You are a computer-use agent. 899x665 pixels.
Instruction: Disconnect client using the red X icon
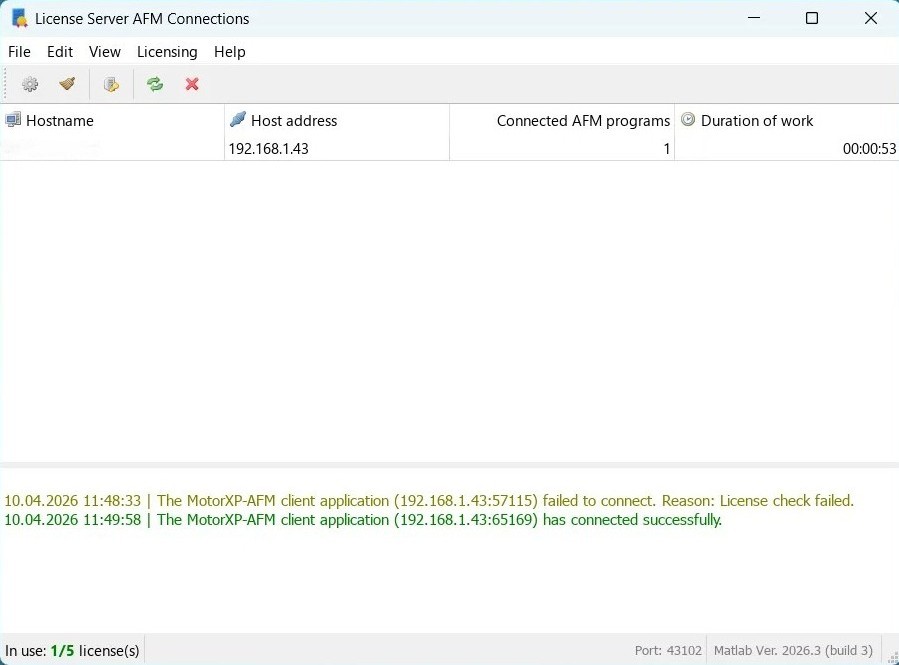pos(191,84)
